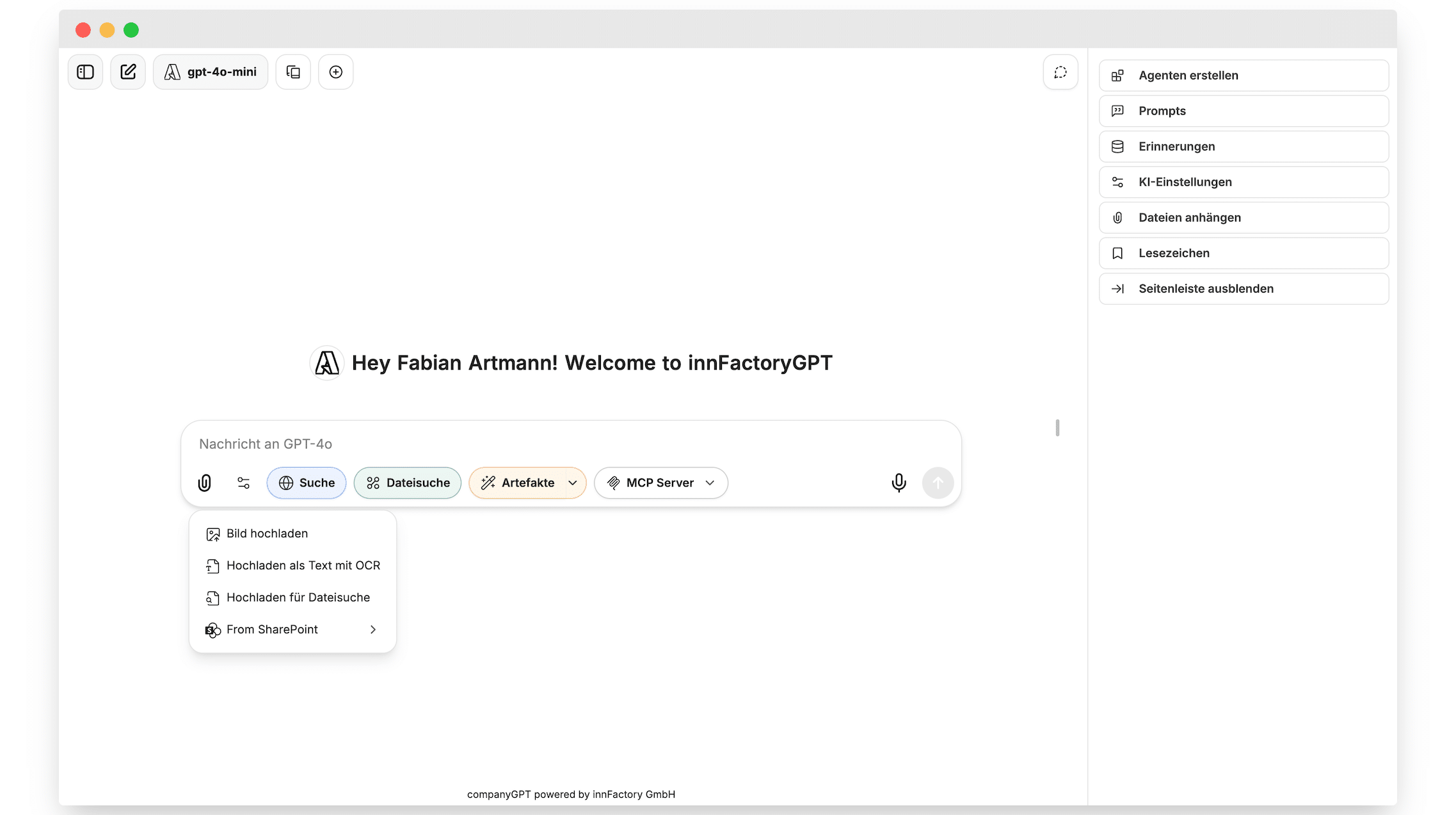
Task: Start a new chat with the compose icon
Action: pos(128,72)
